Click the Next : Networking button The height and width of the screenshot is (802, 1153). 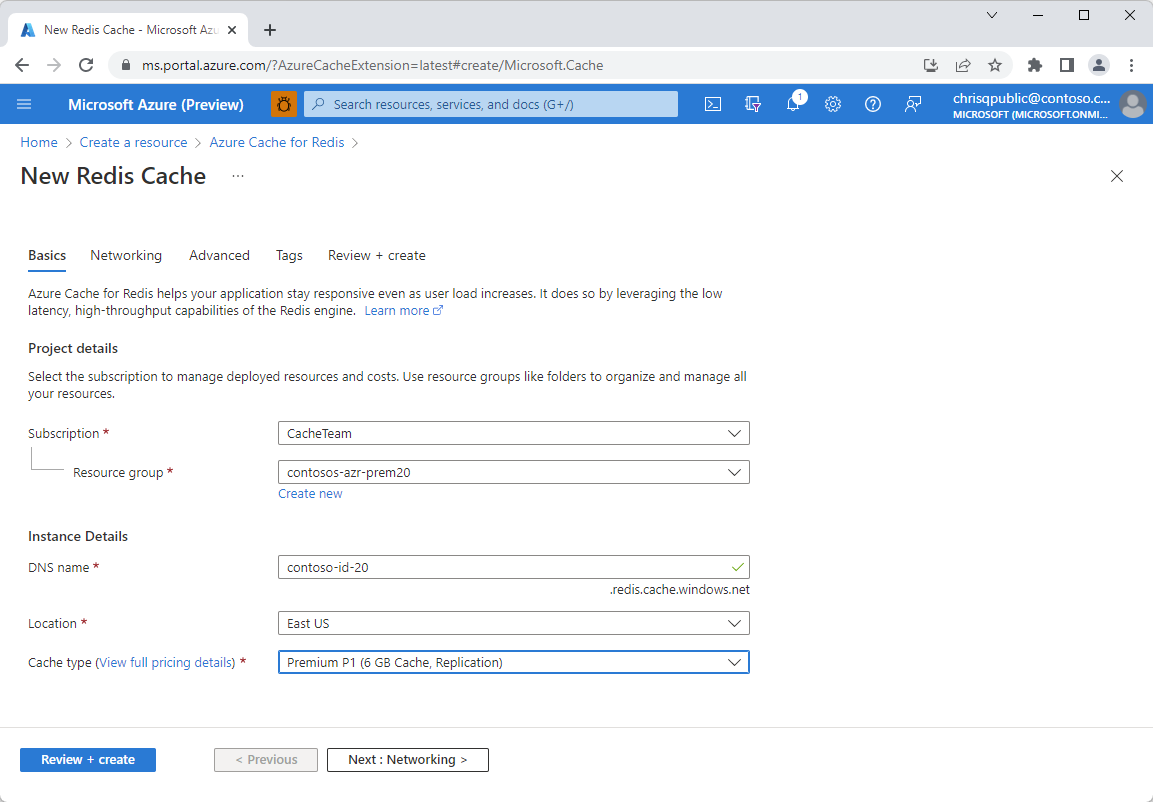click(x=407, y=759)
